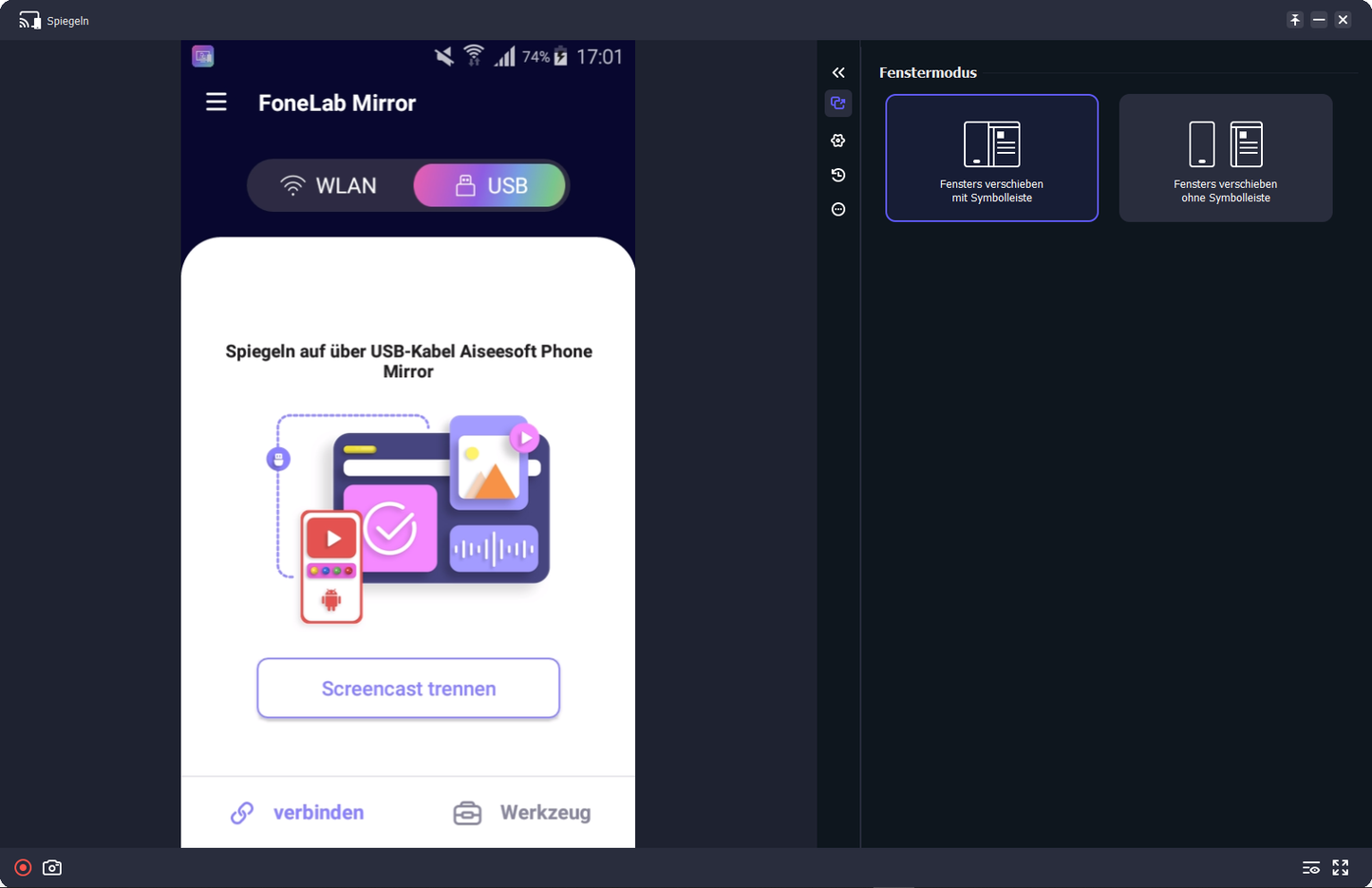Open the window mode sidebar icon
This screenshot has height=888, width=1372.
pyautogui.click(x=838, y=103)
